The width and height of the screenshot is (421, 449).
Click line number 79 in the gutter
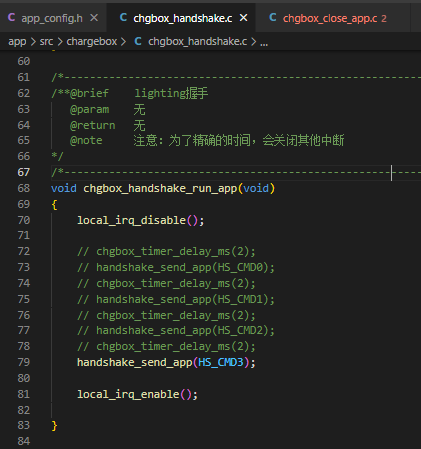[x=24, y=362]
